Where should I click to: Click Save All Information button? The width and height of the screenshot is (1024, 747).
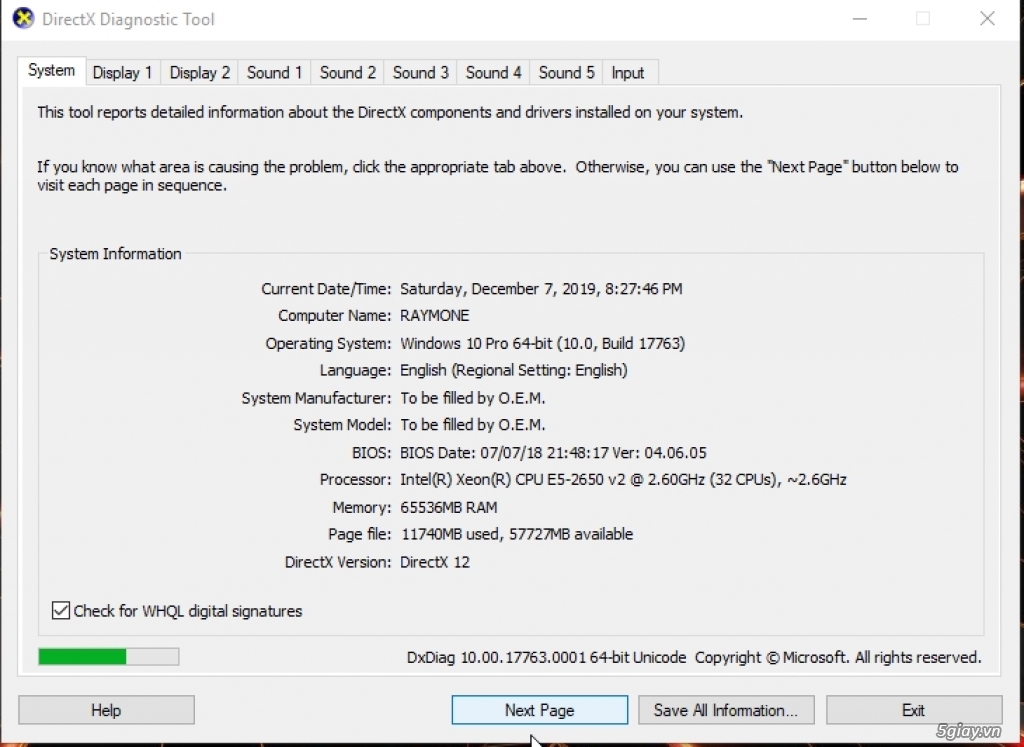tap(726, 710)
